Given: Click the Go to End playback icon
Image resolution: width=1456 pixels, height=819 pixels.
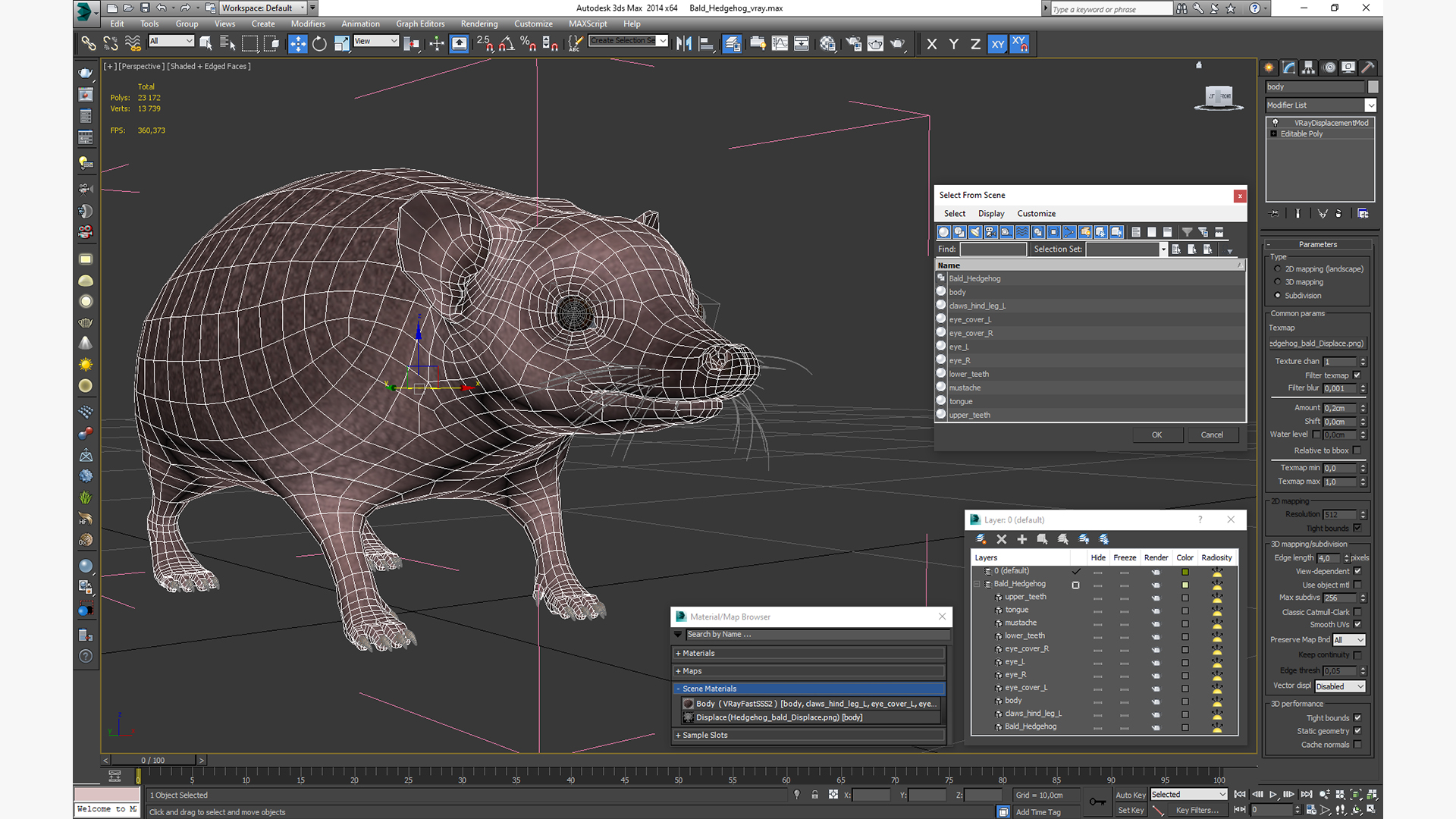Looking at the screenshot, I should pyautogui.click(x=1307, y=795).
